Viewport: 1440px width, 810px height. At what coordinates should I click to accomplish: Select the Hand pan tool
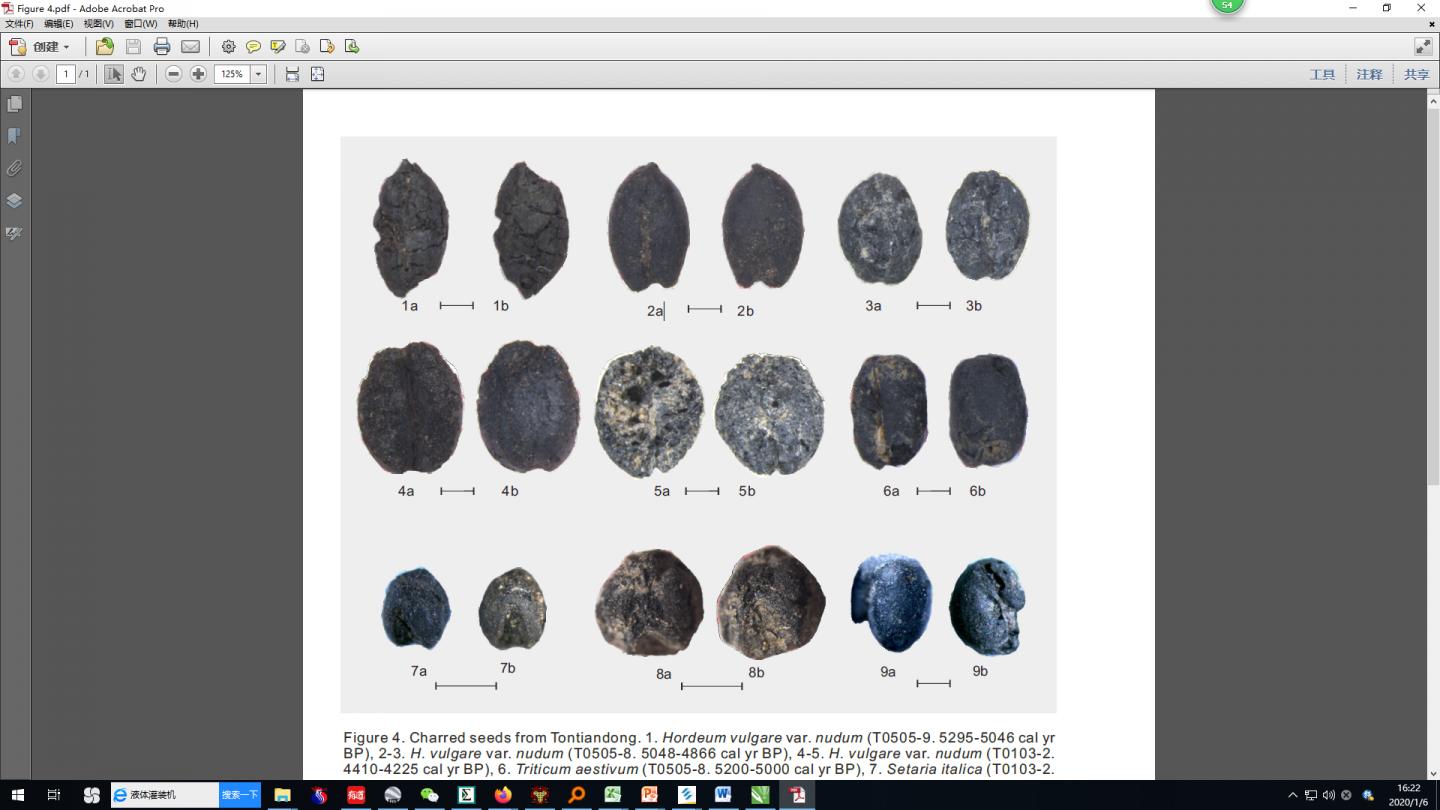pos(139,74)
